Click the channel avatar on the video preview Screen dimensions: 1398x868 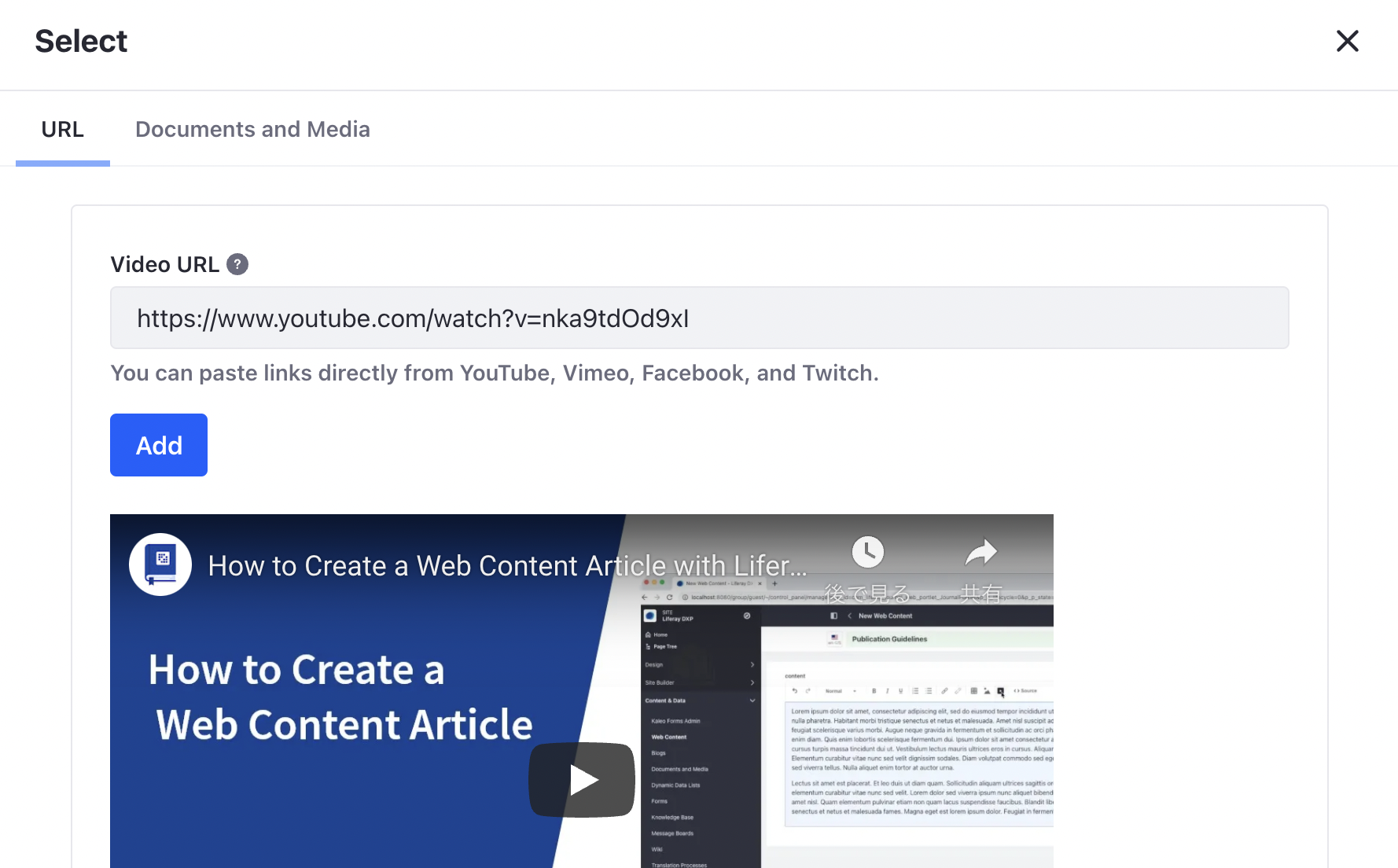point(160,565)
